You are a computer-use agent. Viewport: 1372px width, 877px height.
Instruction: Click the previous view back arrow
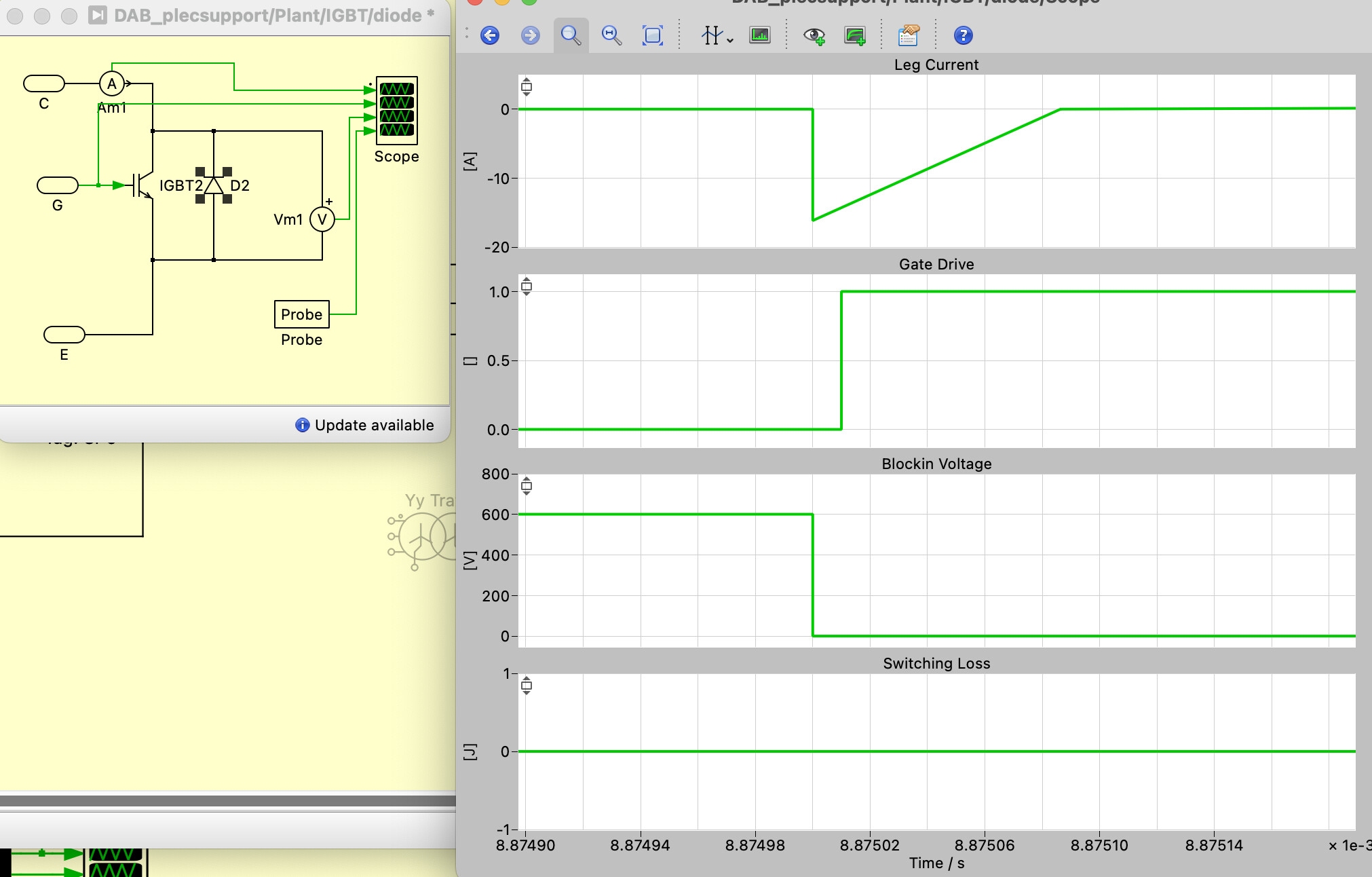490,35
